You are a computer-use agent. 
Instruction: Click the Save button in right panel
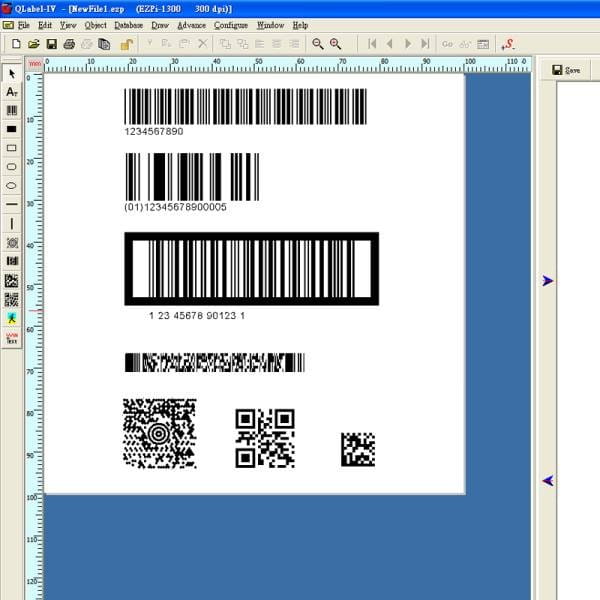(x=566, y=70)
